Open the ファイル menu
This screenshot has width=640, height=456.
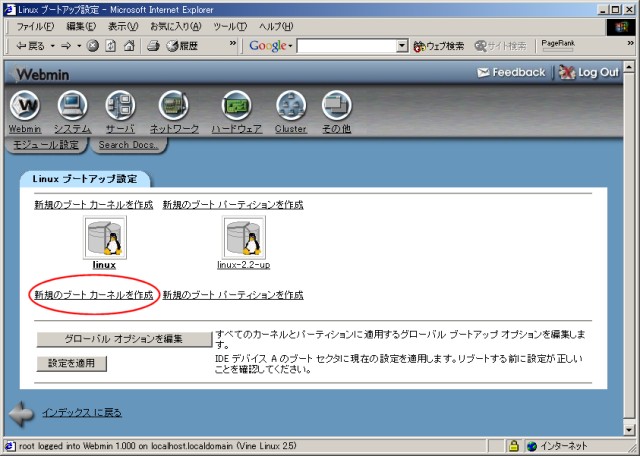35,27
